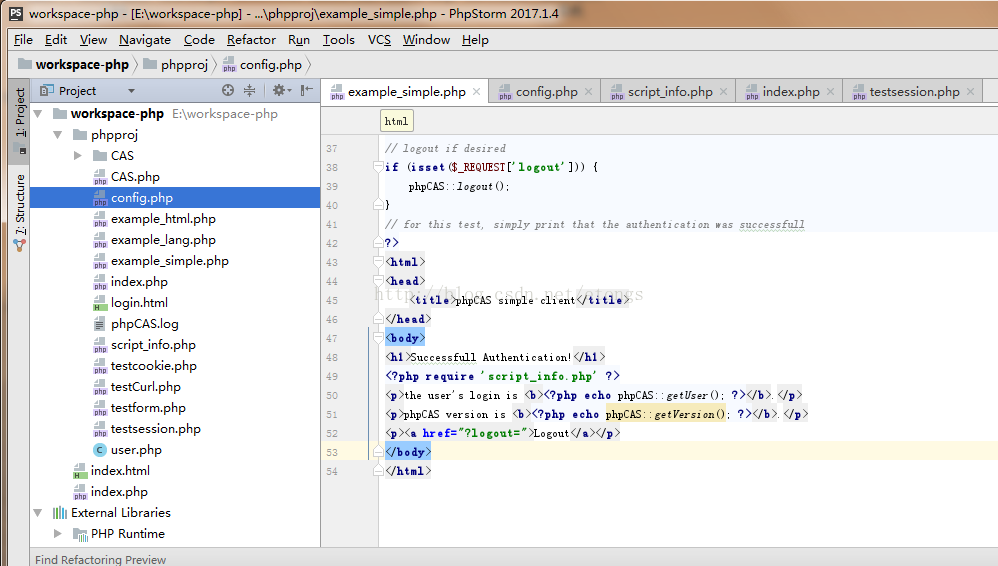Select testform.php in the project tree
This screenshot has width=998, height=566.
(148, 407)
